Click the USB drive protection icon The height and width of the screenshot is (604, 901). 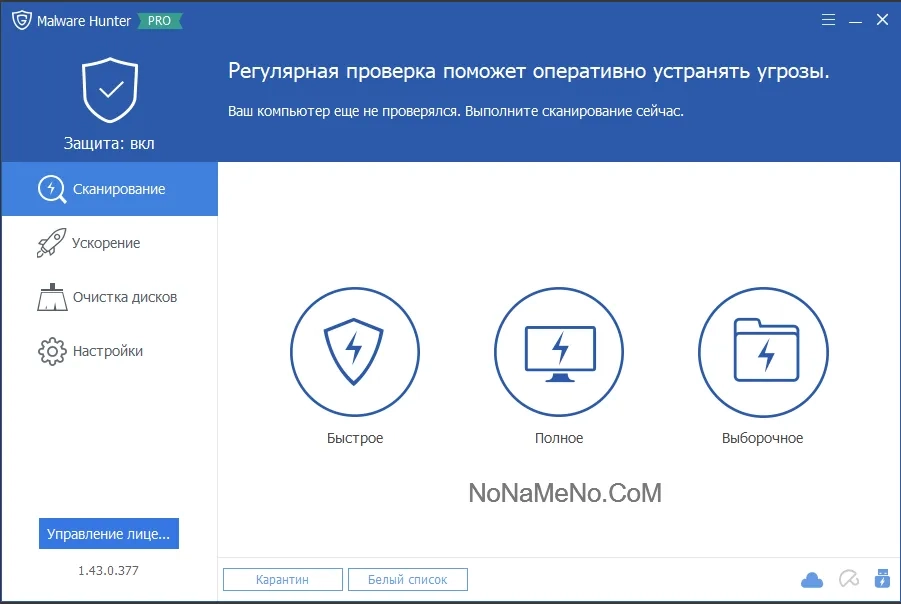pos(881,579)
